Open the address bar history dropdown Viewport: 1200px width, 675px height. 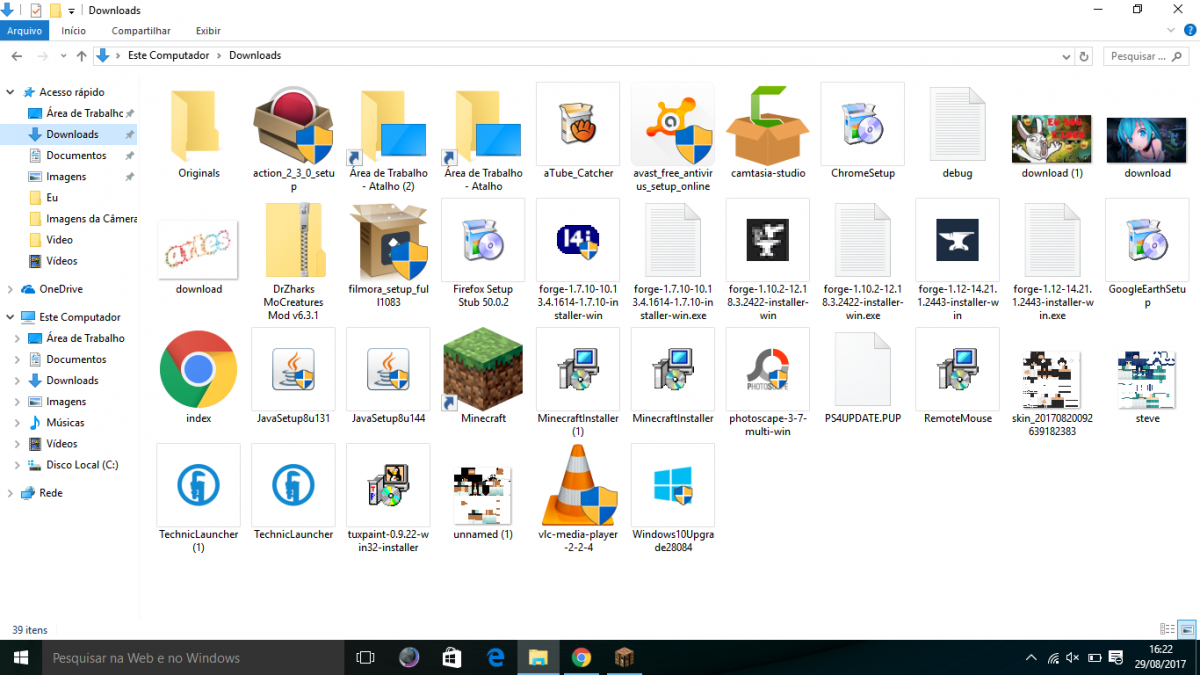(x=1064, y=56)
